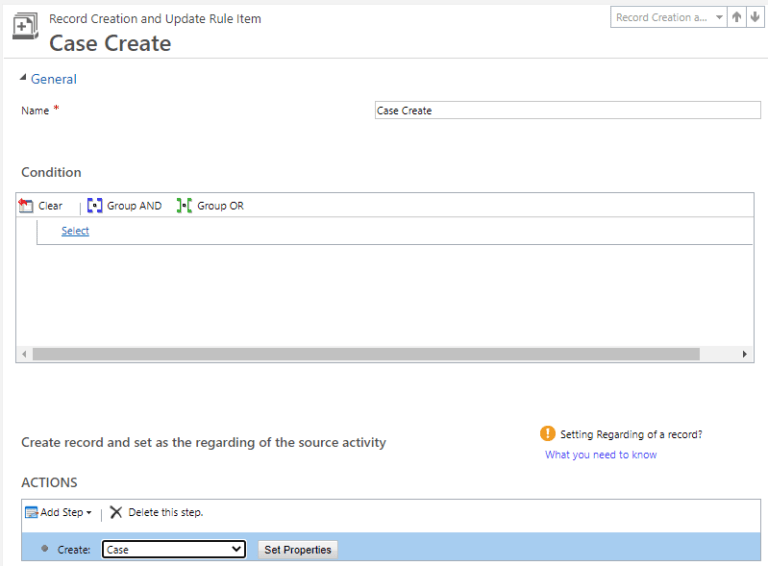Select the Group AND icon

pyautogui.click(x=95, y=206)
